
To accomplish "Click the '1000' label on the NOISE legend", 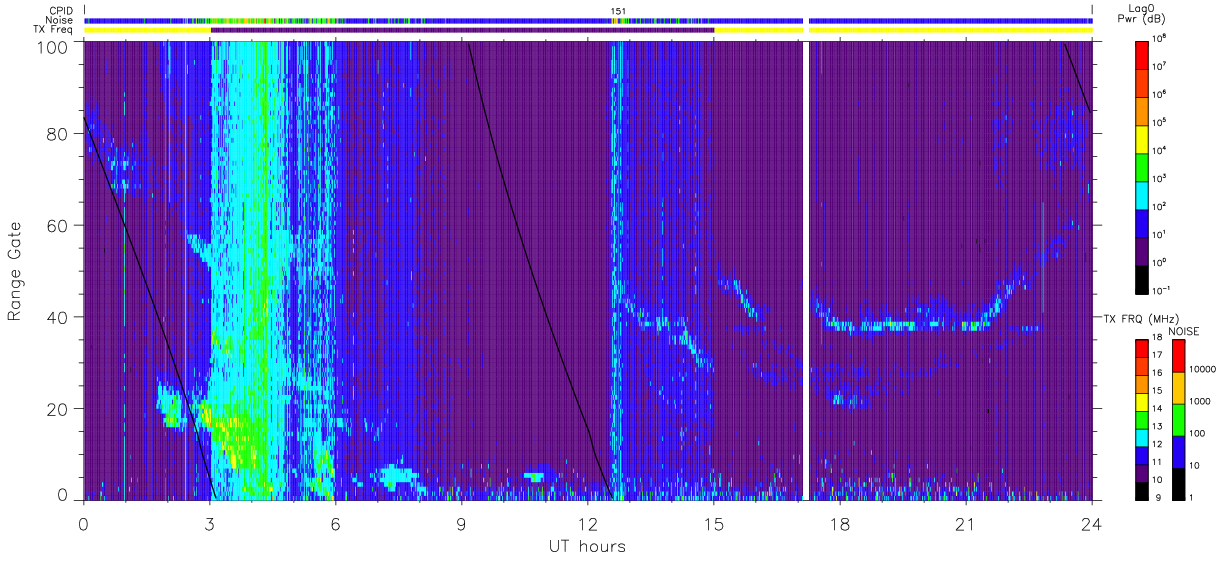I will click(1201, 401).
